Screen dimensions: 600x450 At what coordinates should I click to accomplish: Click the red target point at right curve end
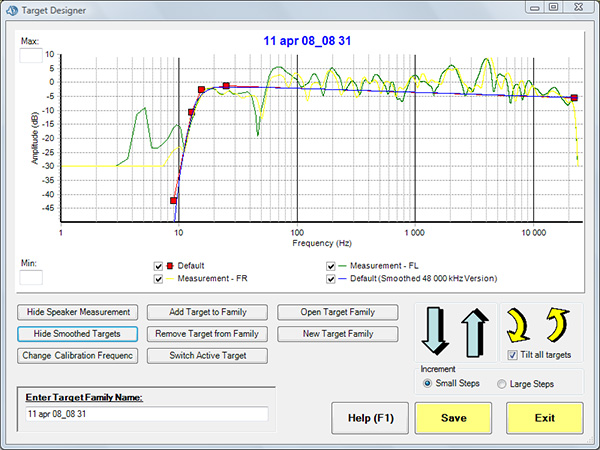tap(574, 98)
